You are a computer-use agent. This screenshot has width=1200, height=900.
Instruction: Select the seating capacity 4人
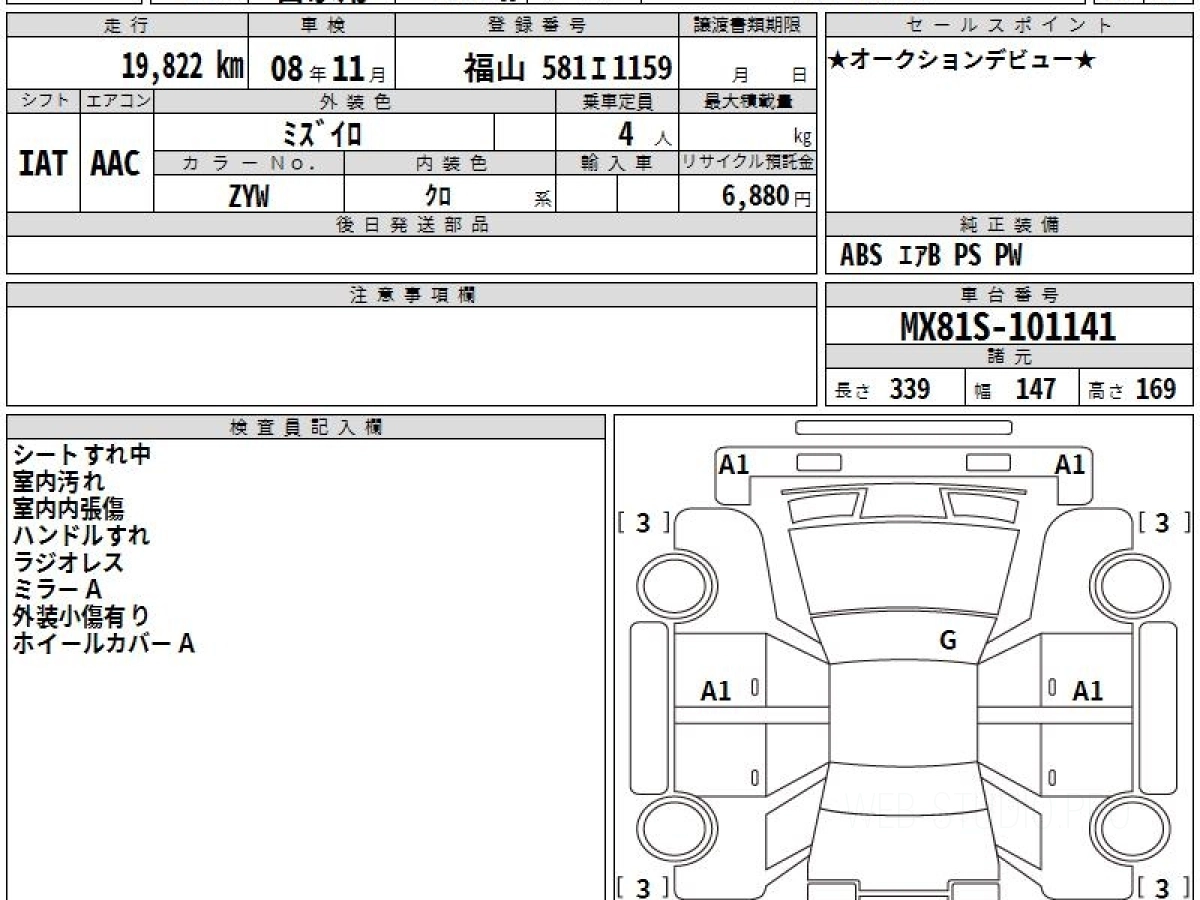[x=644, y=133]
